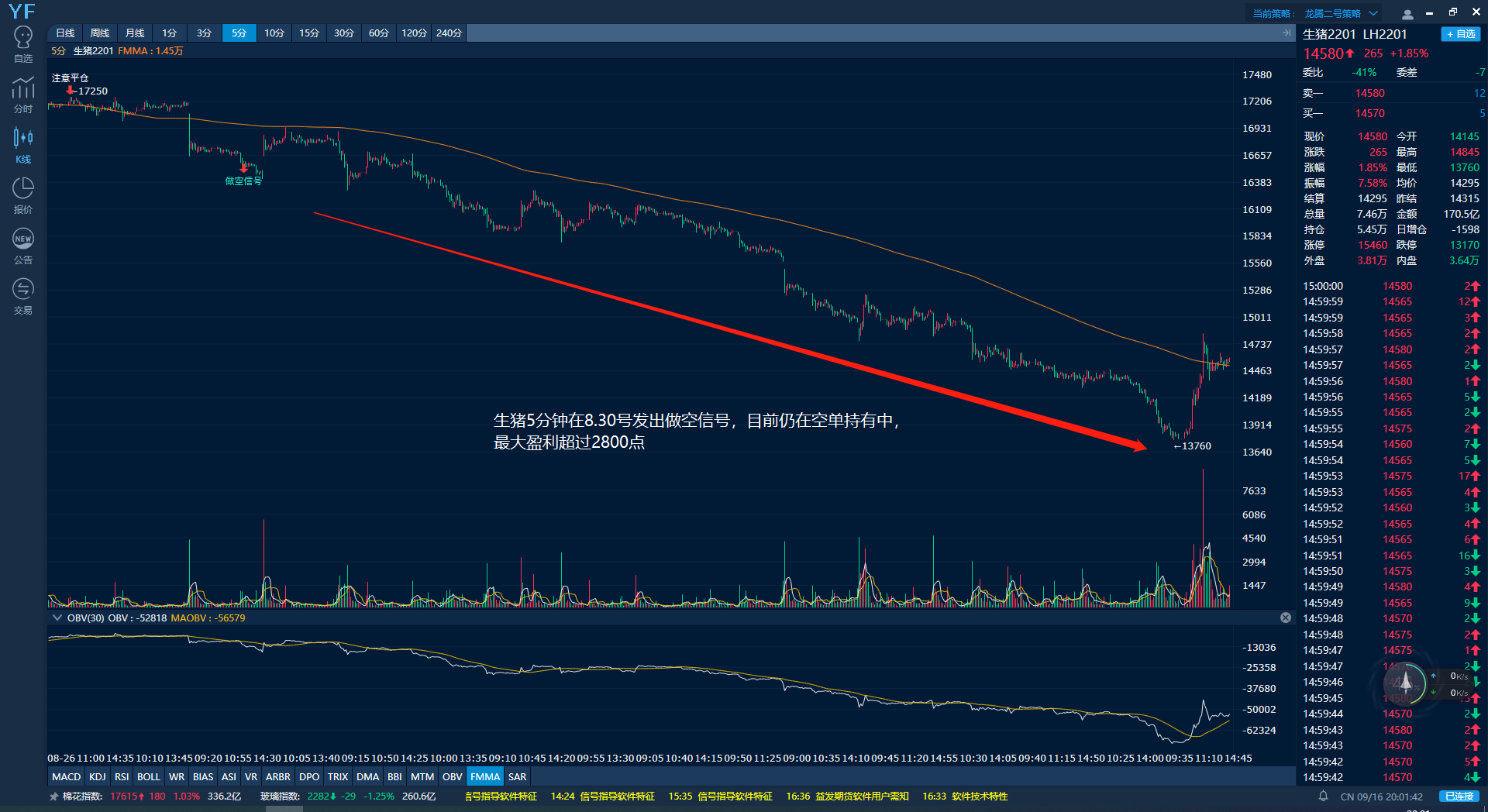Open the 自选 watchlist in the sidebar

click(x=23, y=45)
